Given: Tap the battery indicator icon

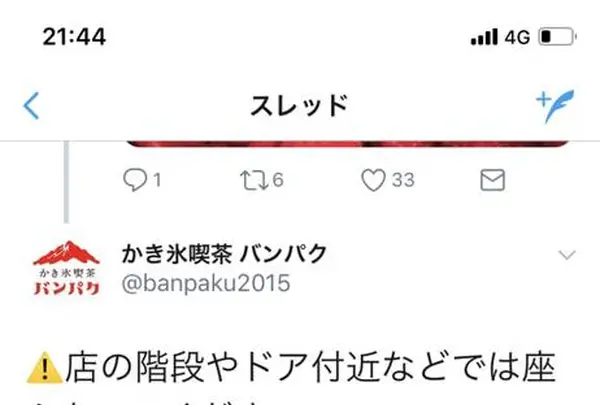Looking at the screenshot, I should pos(558,37).
